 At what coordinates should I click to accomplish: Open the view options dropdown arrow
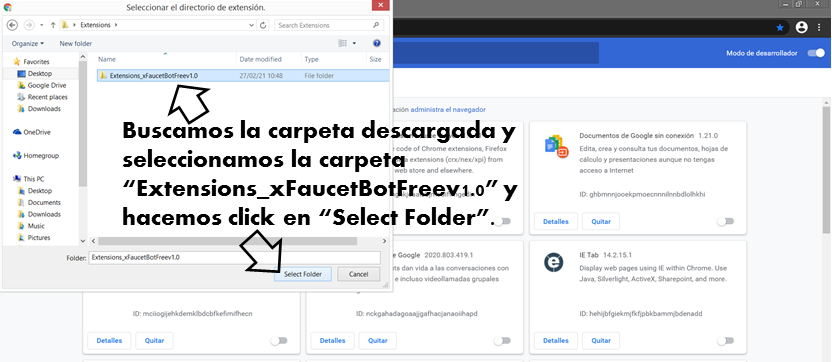pyautogui.click(x=354, y=44)
